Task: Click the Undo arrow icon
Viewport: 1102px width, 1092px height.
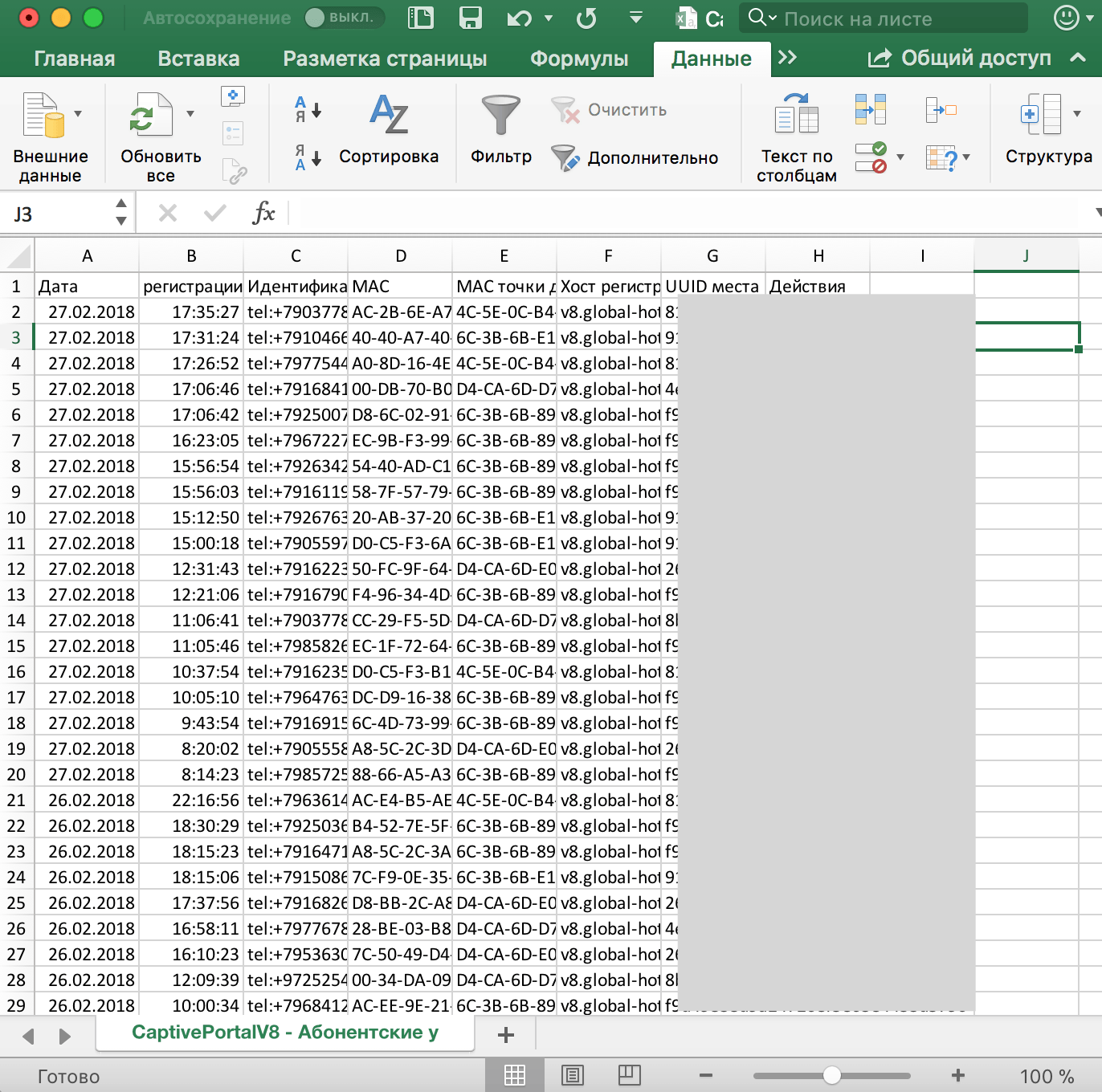Action: point(519,18)
